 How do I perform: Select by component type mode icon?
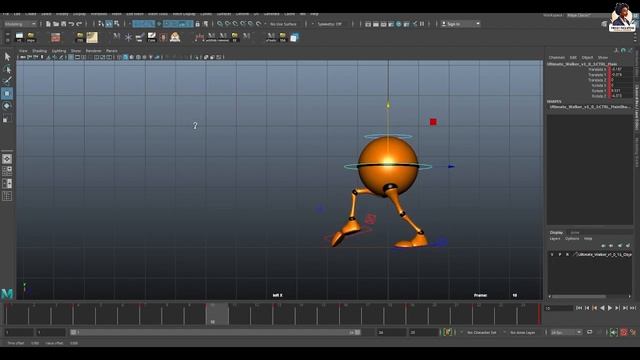[x=116, y=24]
